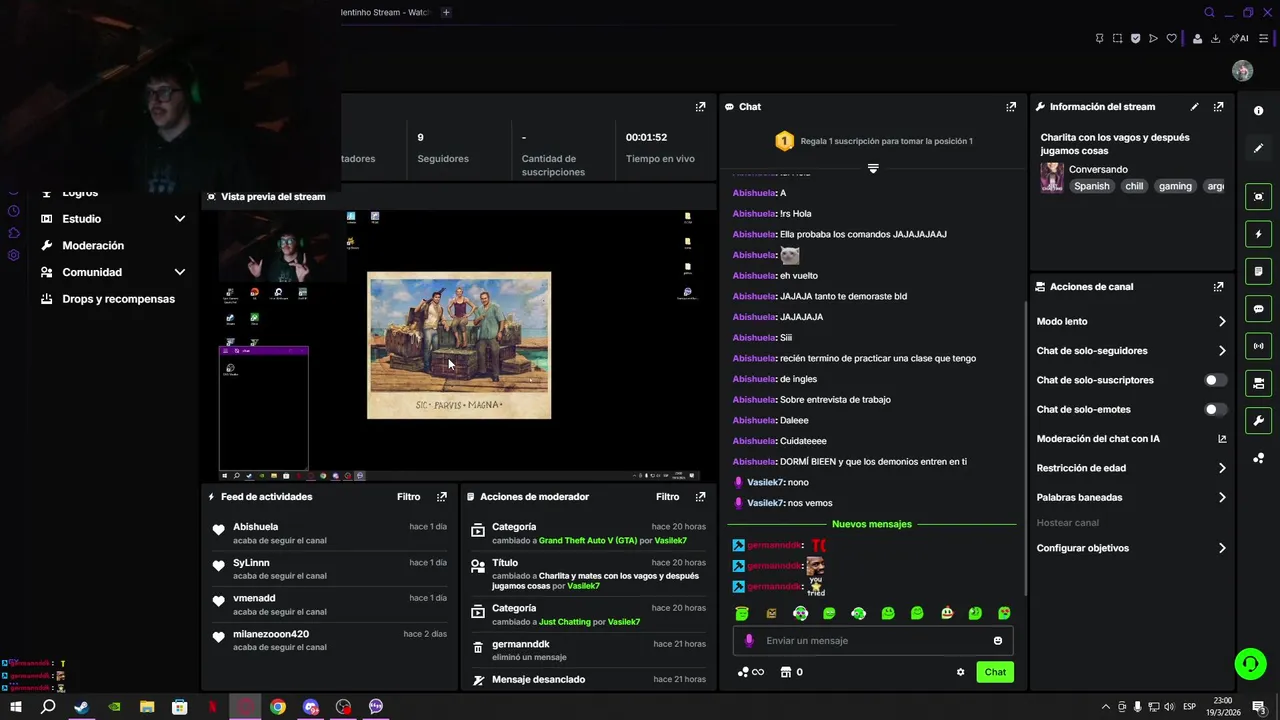Open Configurar objetivos options
Screen dimensions: 1280x720
[x=1131, y=548]
